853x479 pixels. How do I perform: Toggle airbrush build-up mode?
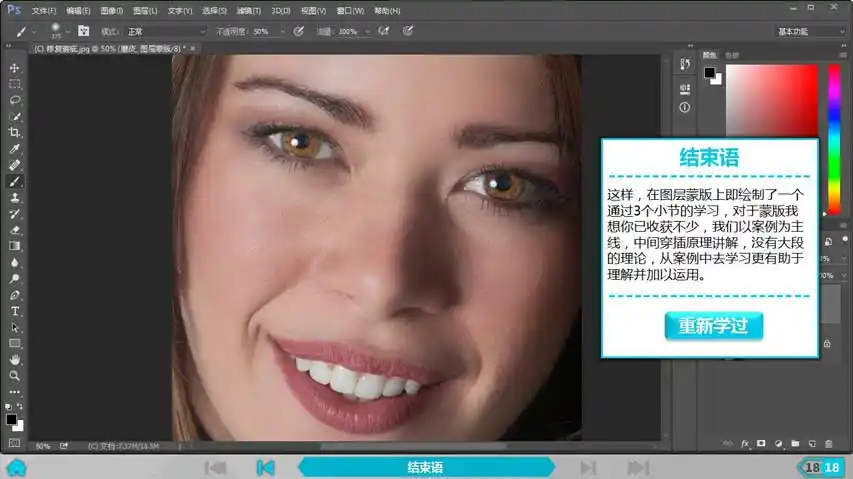tap(383, 31)
